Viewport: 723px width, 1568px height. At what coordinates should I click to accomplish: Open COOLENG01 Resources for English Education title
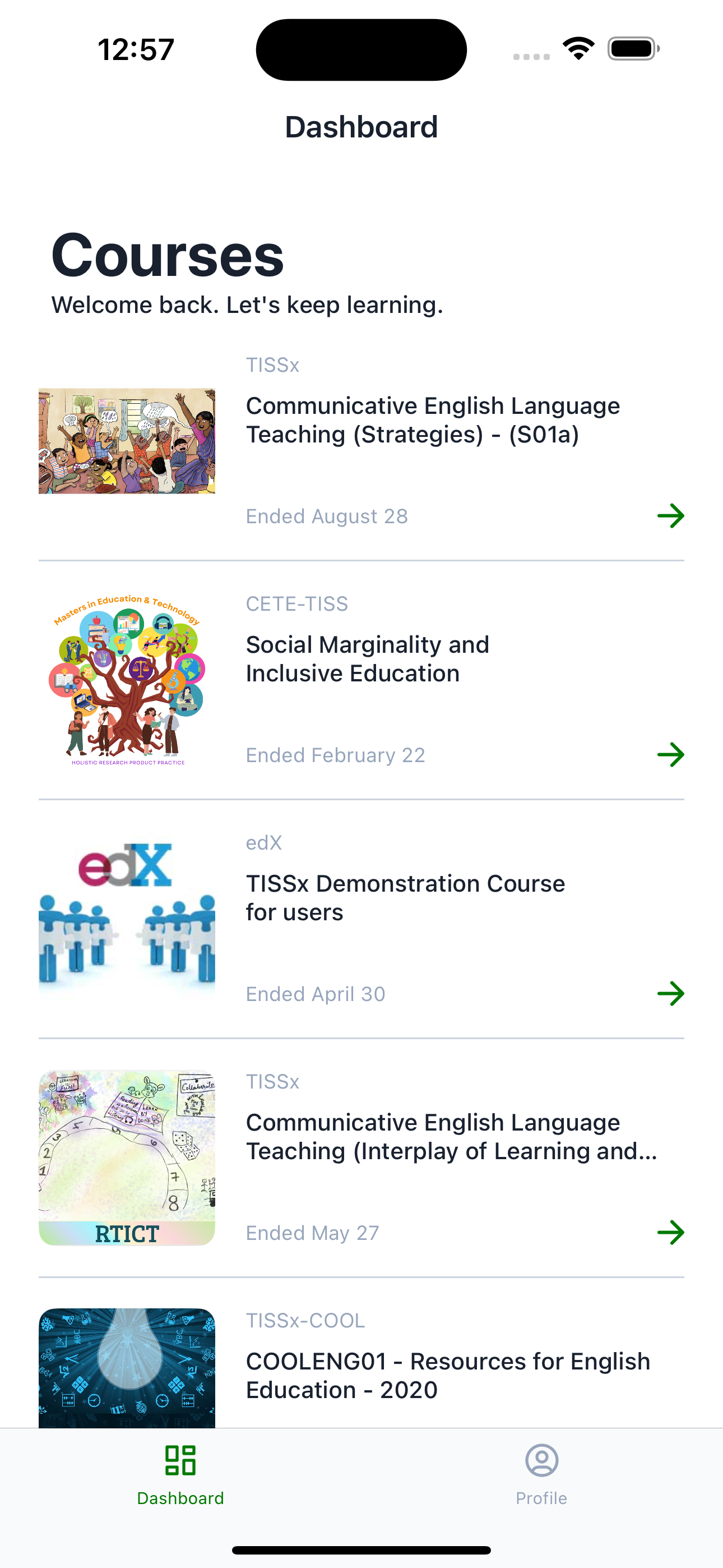pos(448,1375)
